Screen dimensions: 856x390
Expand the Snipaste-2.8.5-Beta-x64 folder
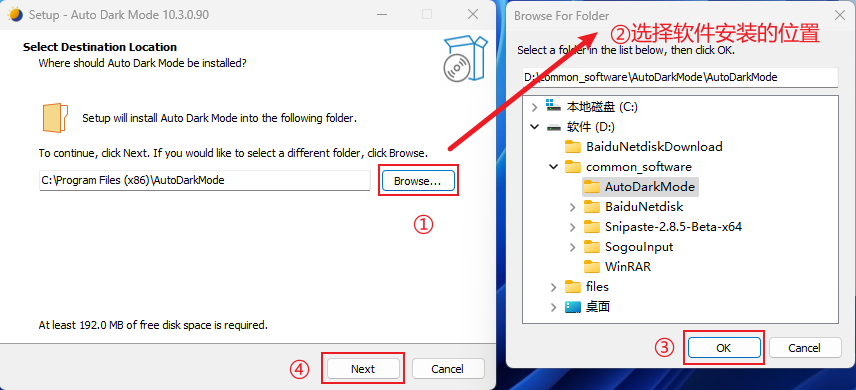point(572,227)
